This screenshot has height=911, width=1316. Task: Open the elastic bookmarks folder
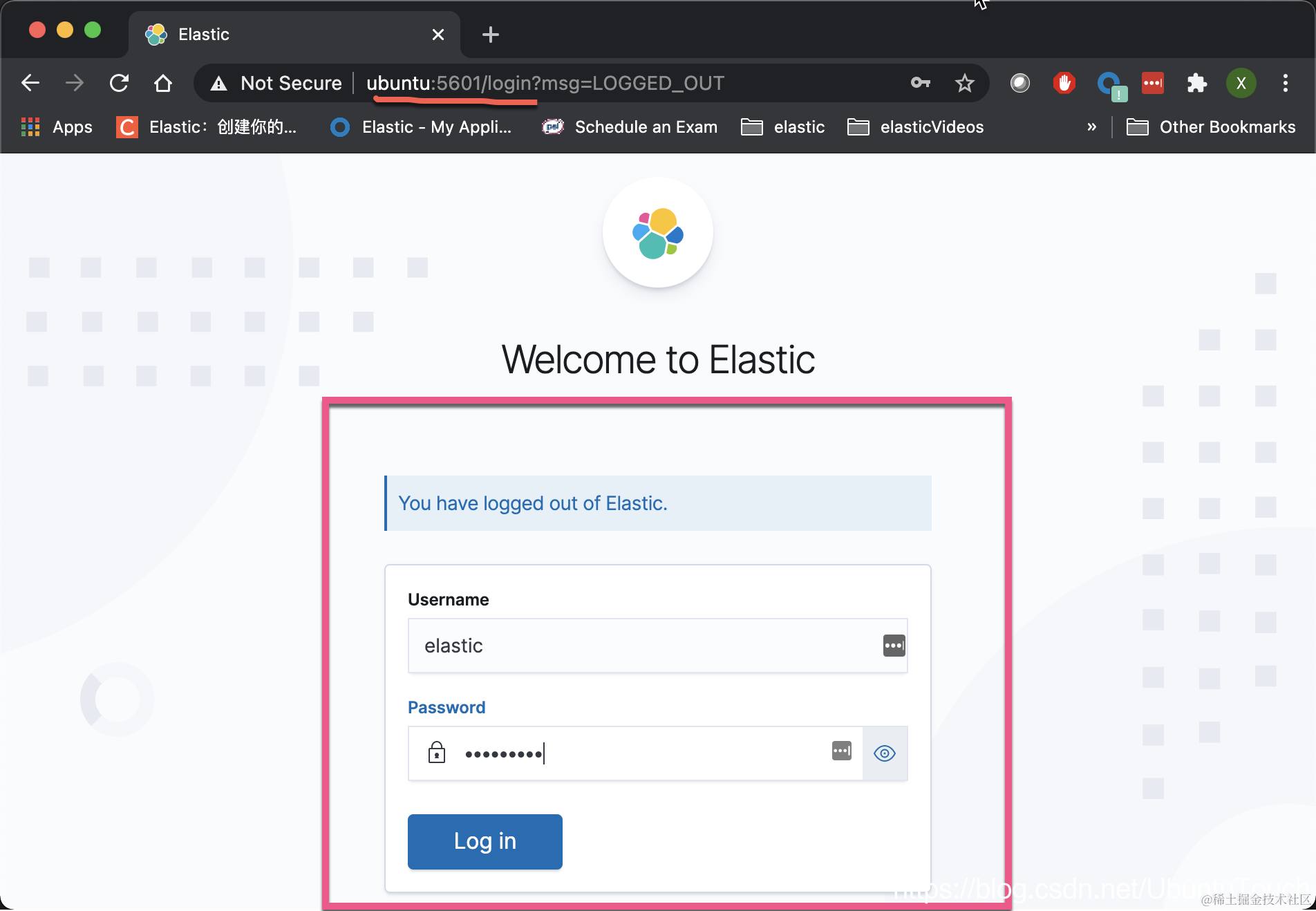coord(783,127)
